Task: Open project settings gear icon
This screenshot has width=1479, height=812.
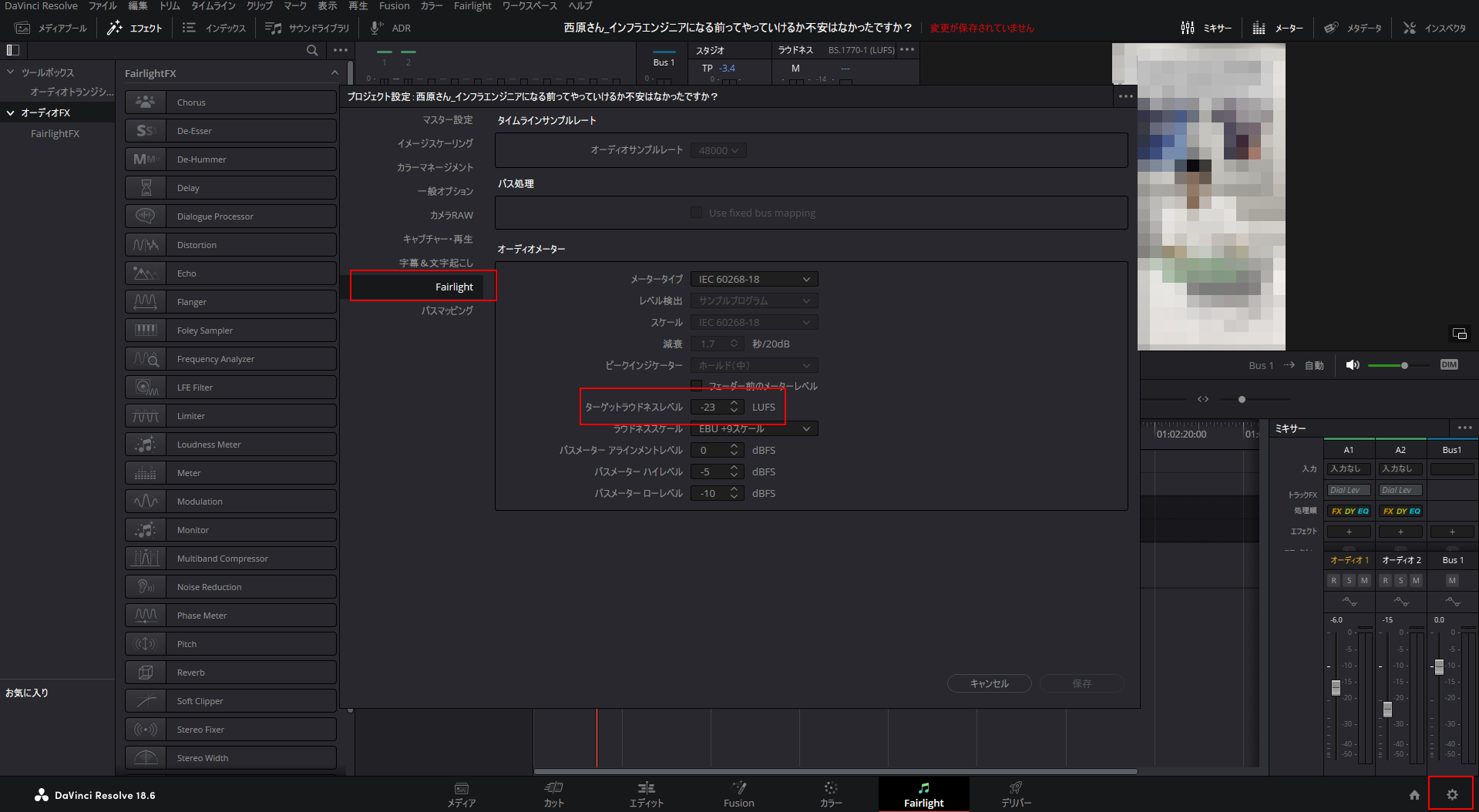Action: click(x=1452, y=794)
